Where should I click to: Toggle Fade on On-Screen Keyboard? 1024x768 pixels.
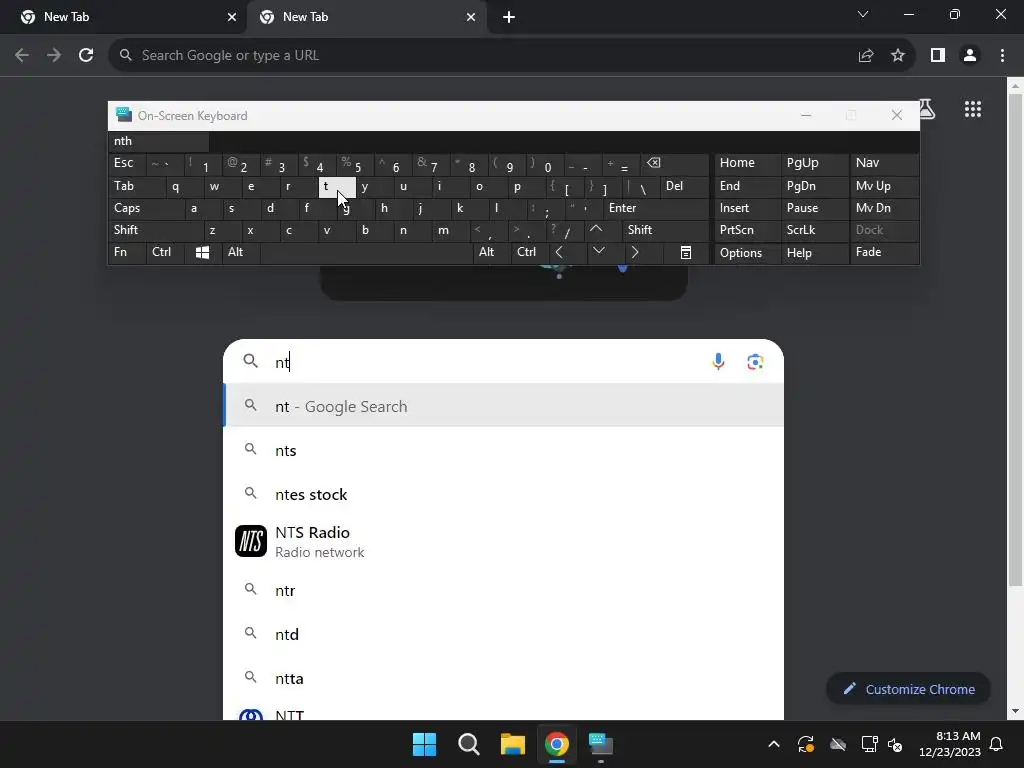[x=884, y=253]
